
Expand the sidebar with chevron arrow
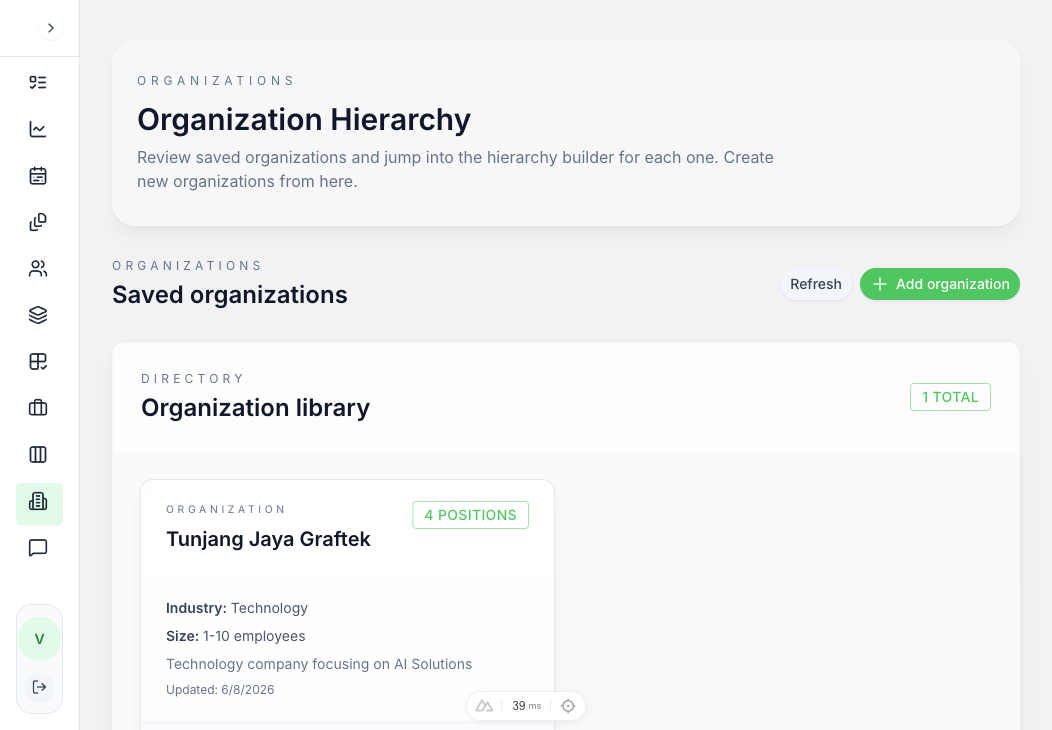pyautogui.click(x=50, y=28)
